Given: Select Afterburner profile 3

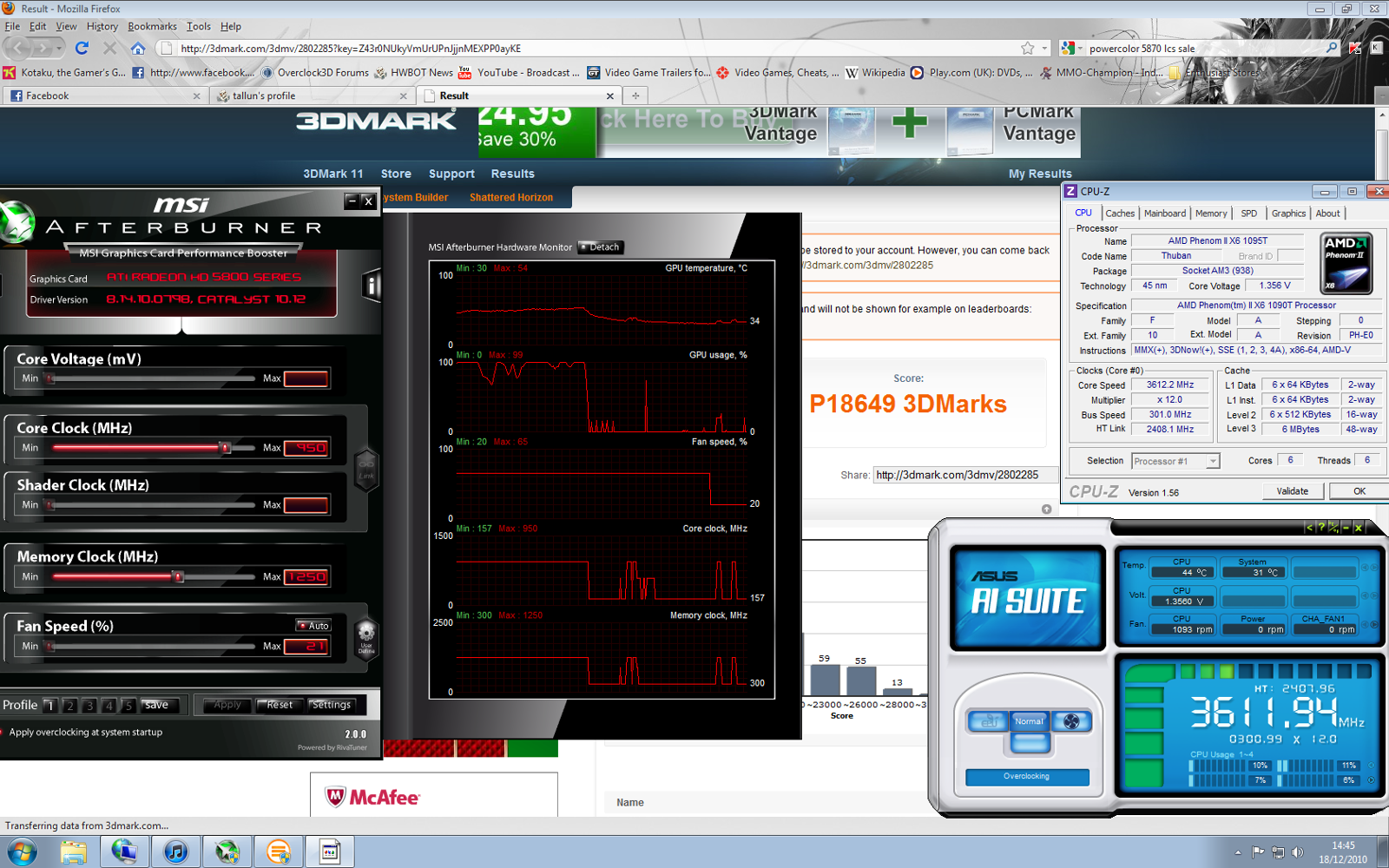Looking at the screenshot, I should (x=89, y=706).
